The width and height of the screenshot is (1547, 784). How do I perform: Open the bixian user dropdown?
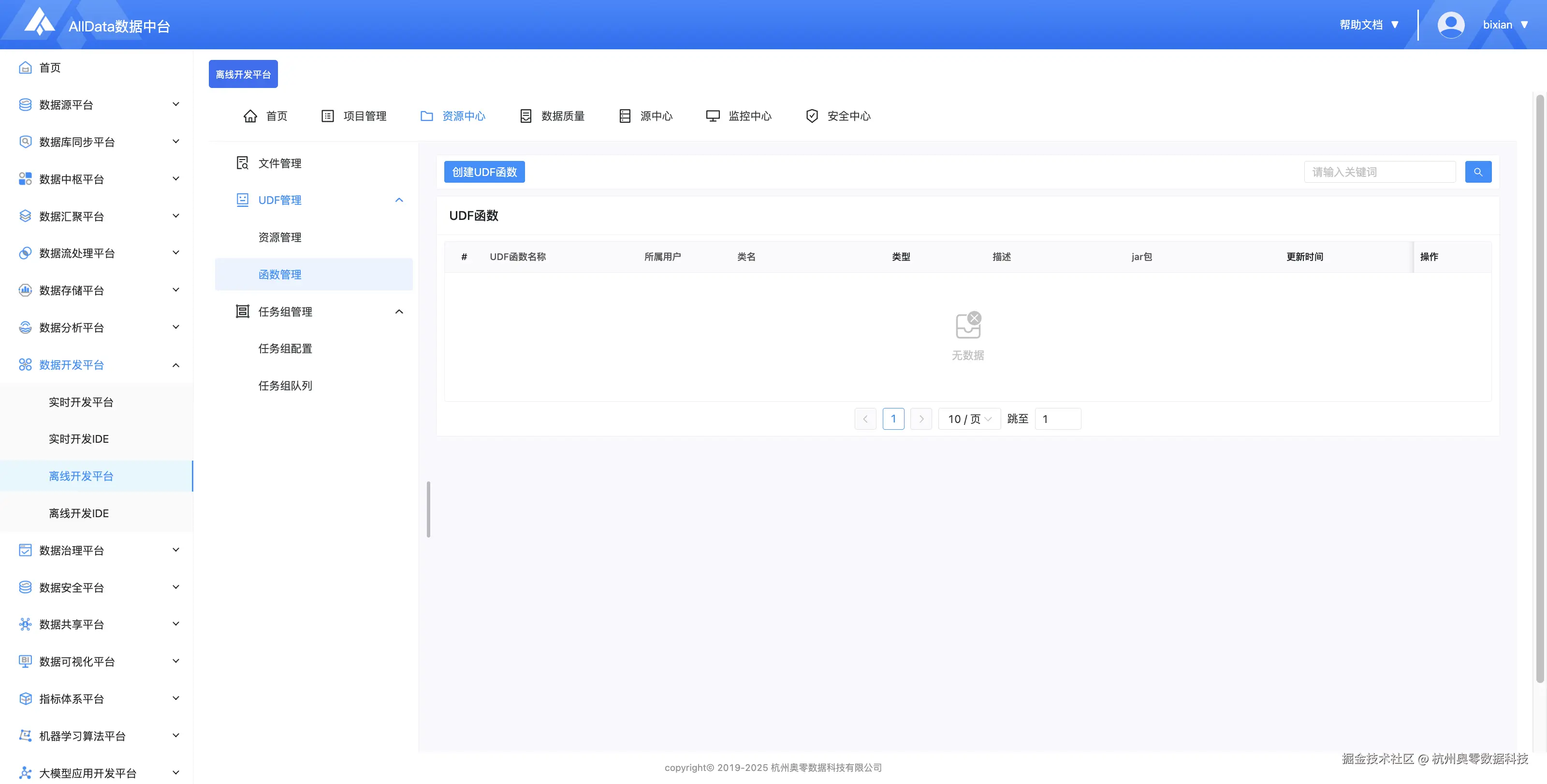click(1506, 25)
